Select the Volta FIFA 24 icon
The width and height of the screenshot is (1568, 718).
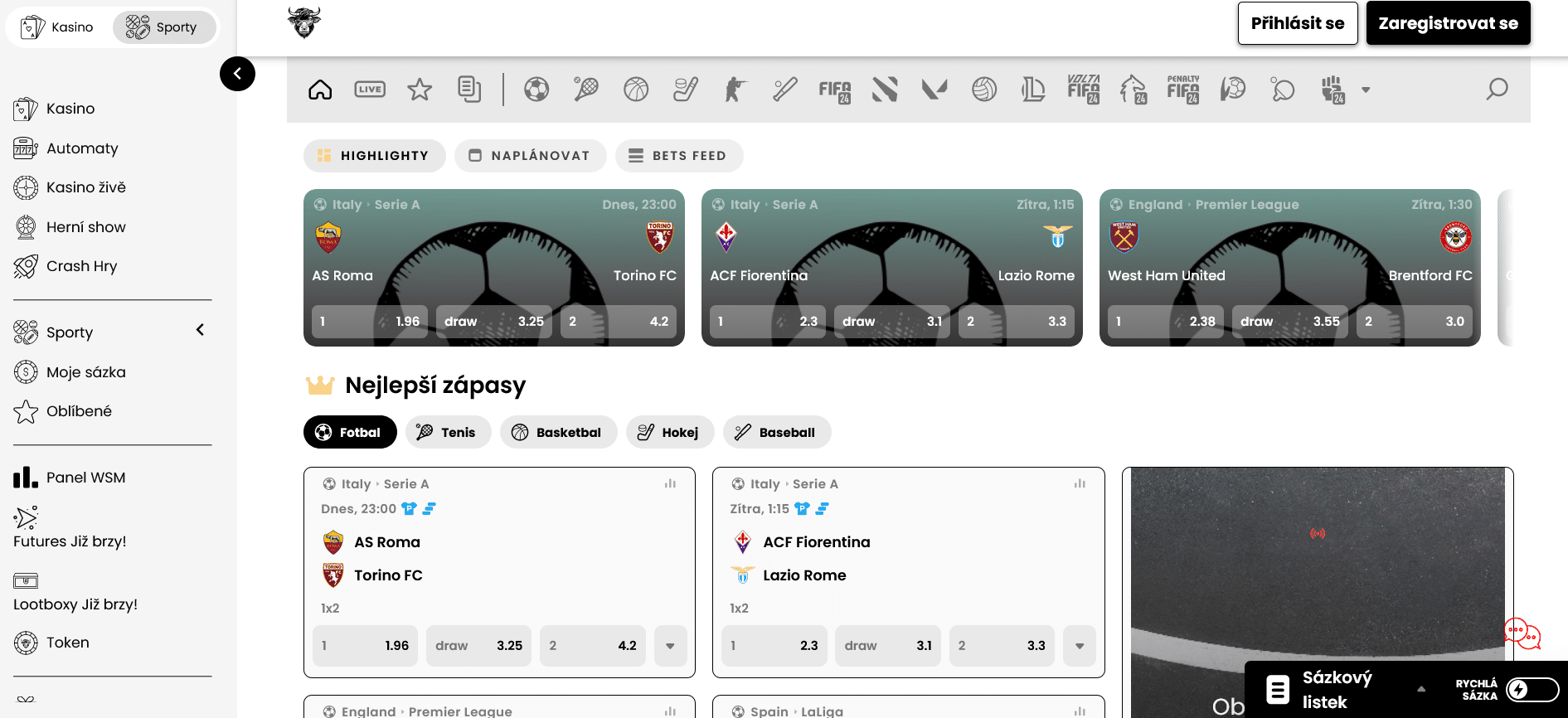(1084, 90)
